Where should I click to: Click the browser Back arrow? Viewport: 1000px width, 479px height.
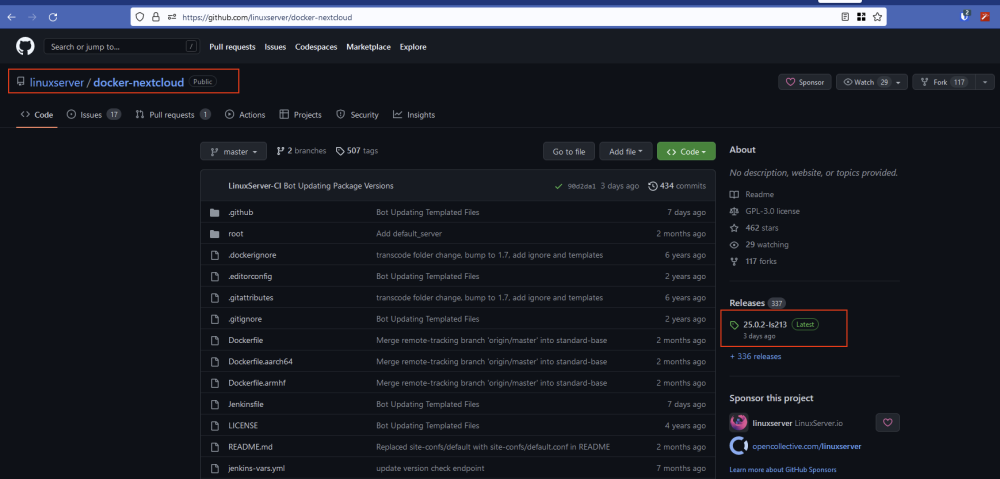11,17
